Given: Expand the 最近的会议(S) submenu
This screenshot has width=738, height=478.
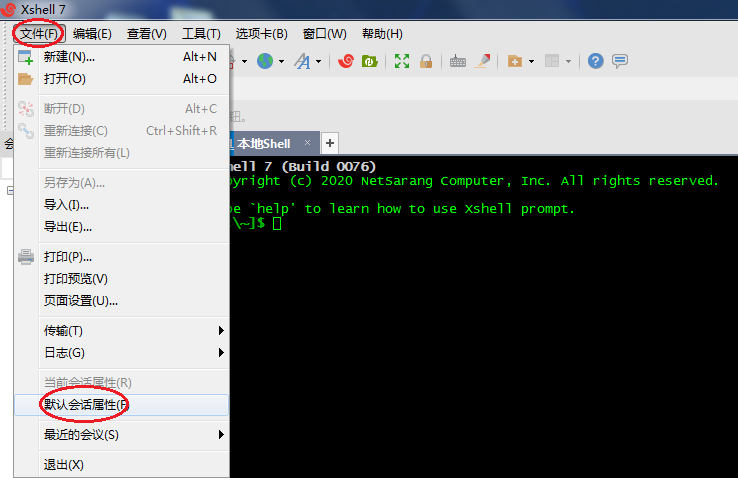Looking at the screenshot, I should pyautogui.click(x=122, y=435).
